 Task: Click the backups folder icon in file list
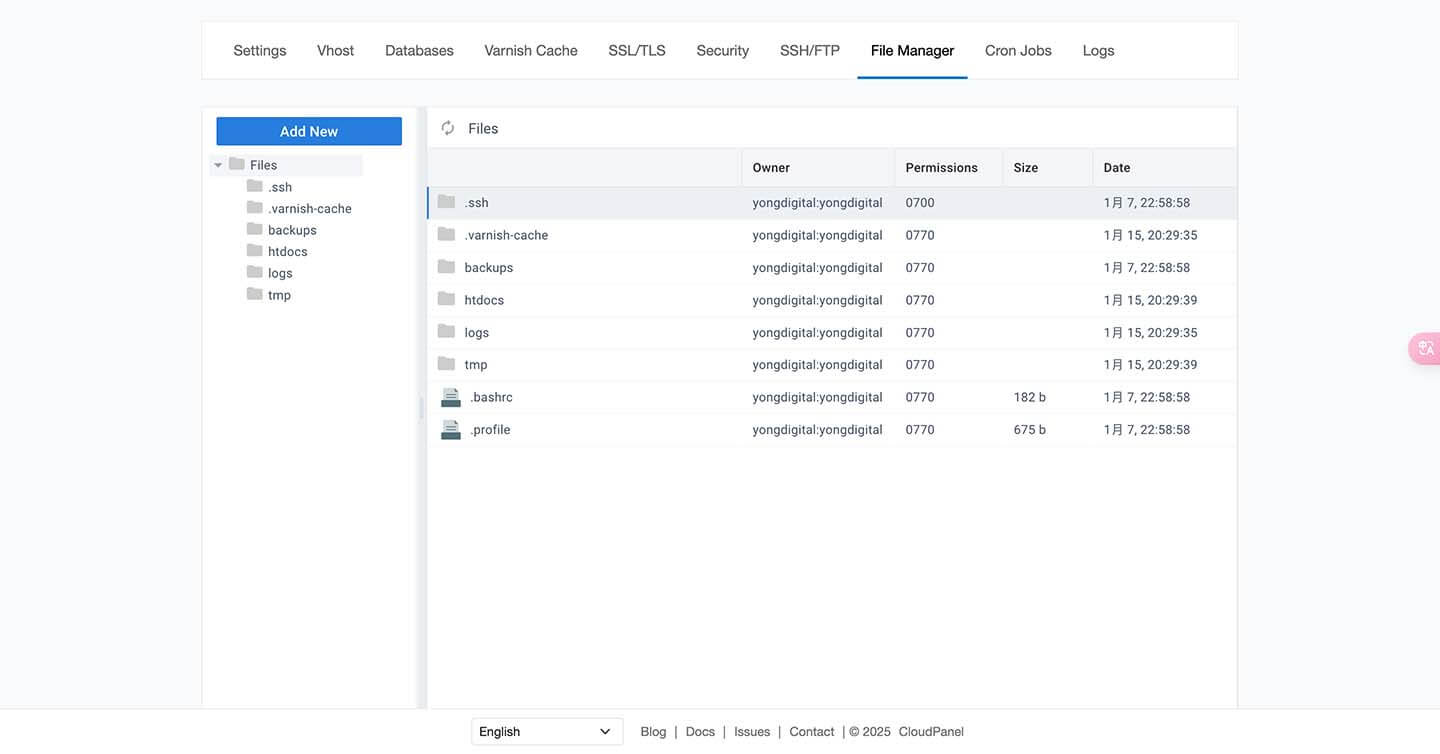(446, 267)
